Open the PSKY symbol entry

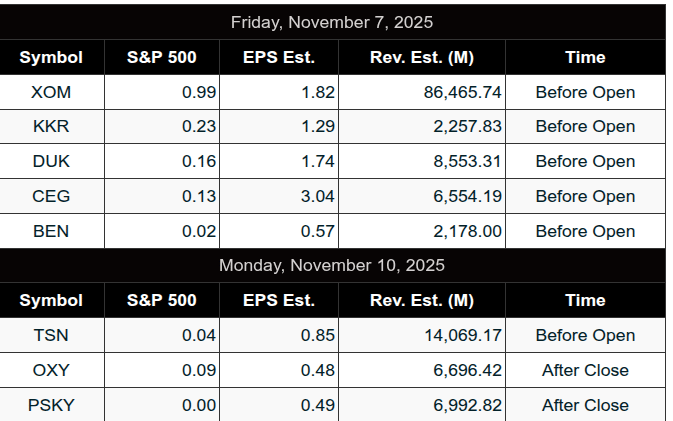pyautogui.click(x=51, y=405)
